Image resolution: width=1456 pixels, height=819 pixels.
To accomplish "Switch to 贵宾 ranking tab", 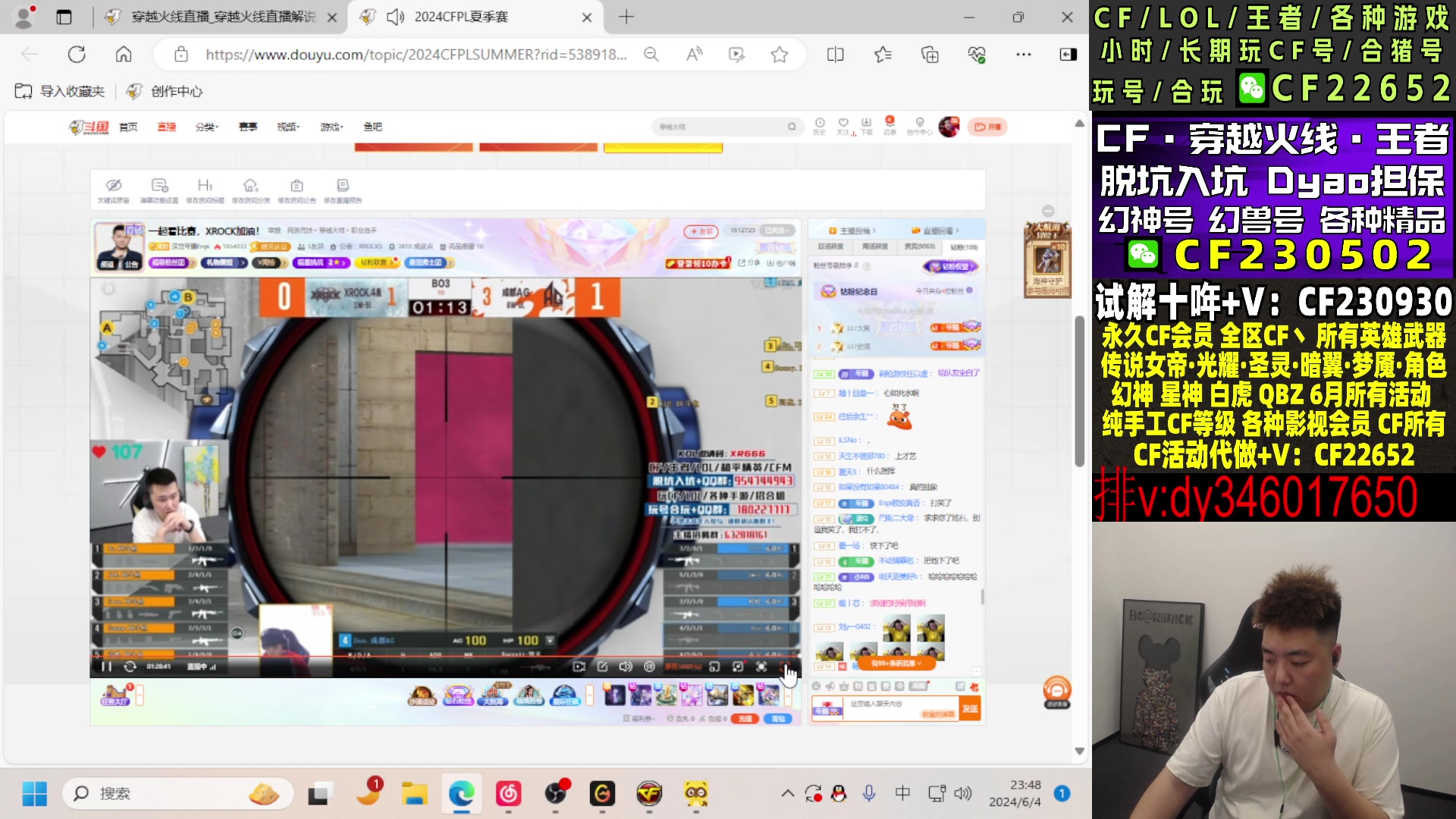I will tap(919, 247).
